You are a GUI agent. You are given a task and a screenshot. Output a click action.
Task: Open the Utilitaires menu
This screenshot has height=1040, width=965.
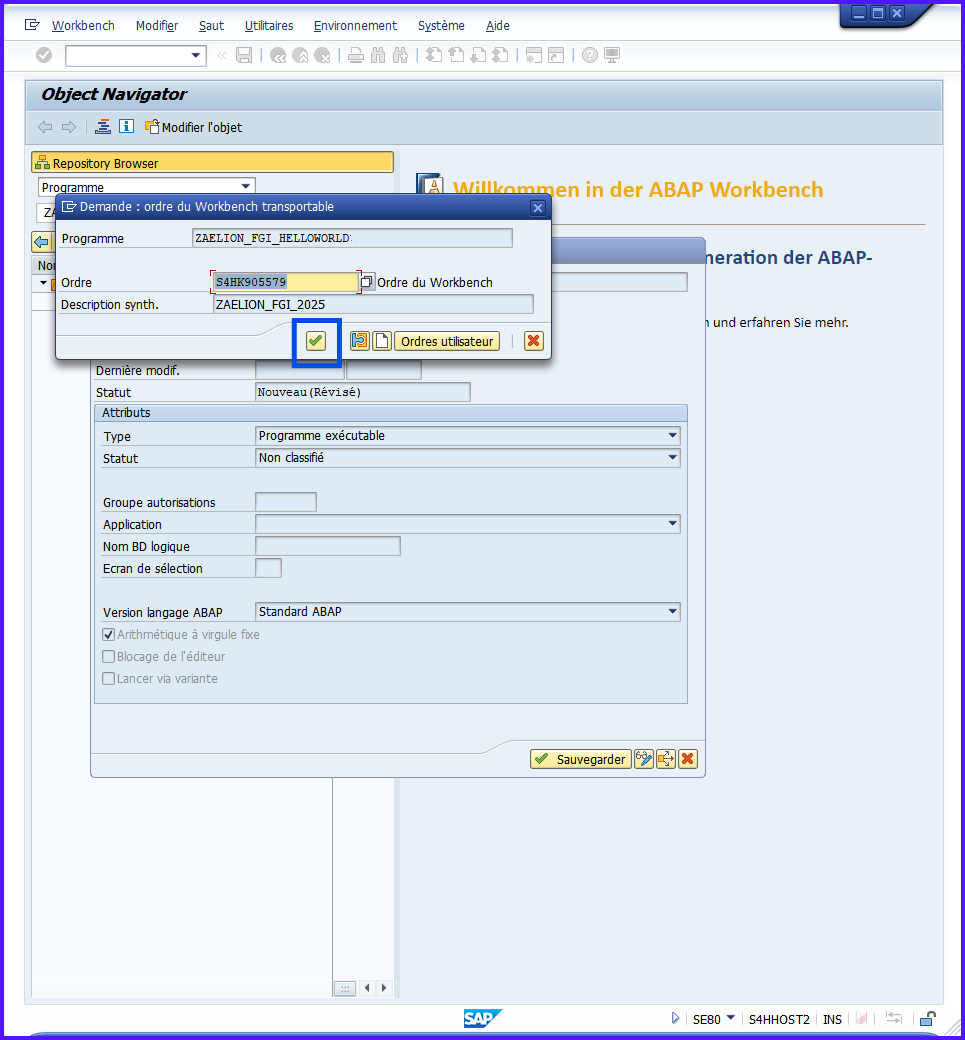(269, 26)
